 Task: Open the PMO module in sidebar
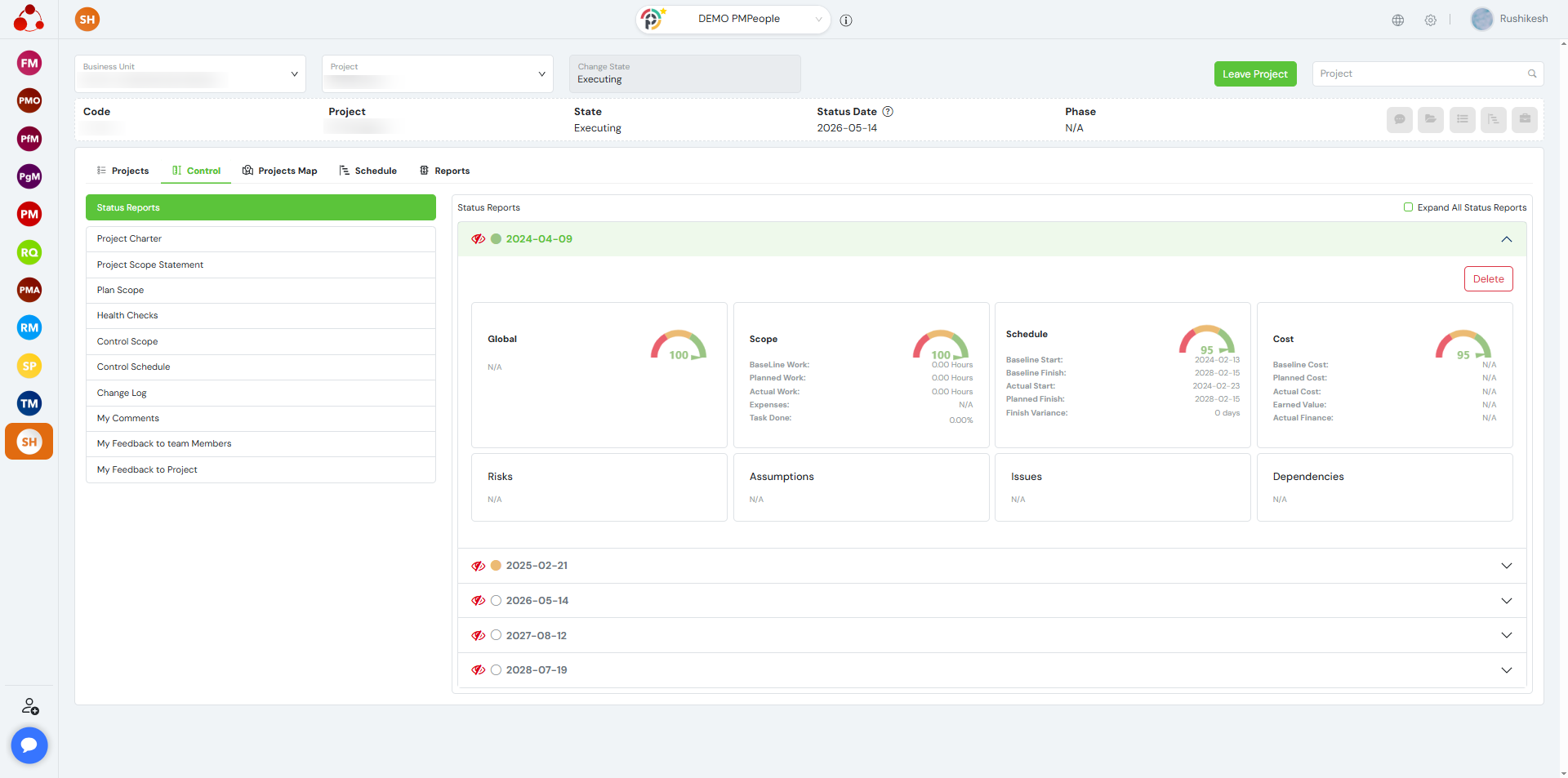[x=29, y=100]
